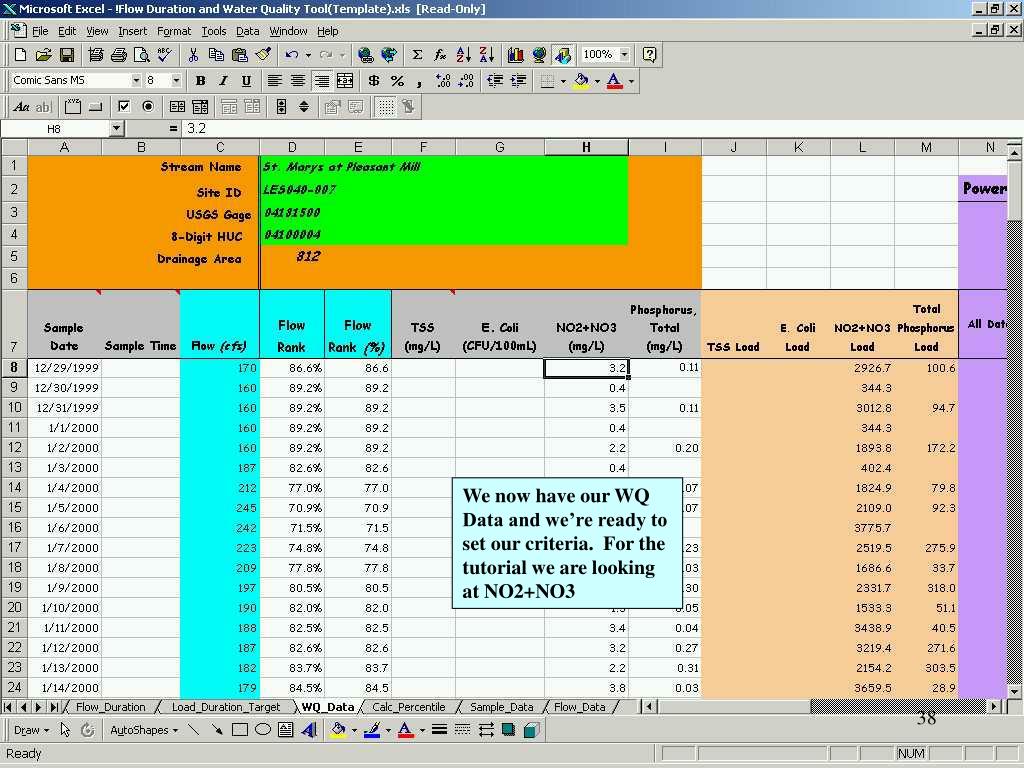Open the Format menu
This screenshot has height=768, width=1024.
click(174, 31)
